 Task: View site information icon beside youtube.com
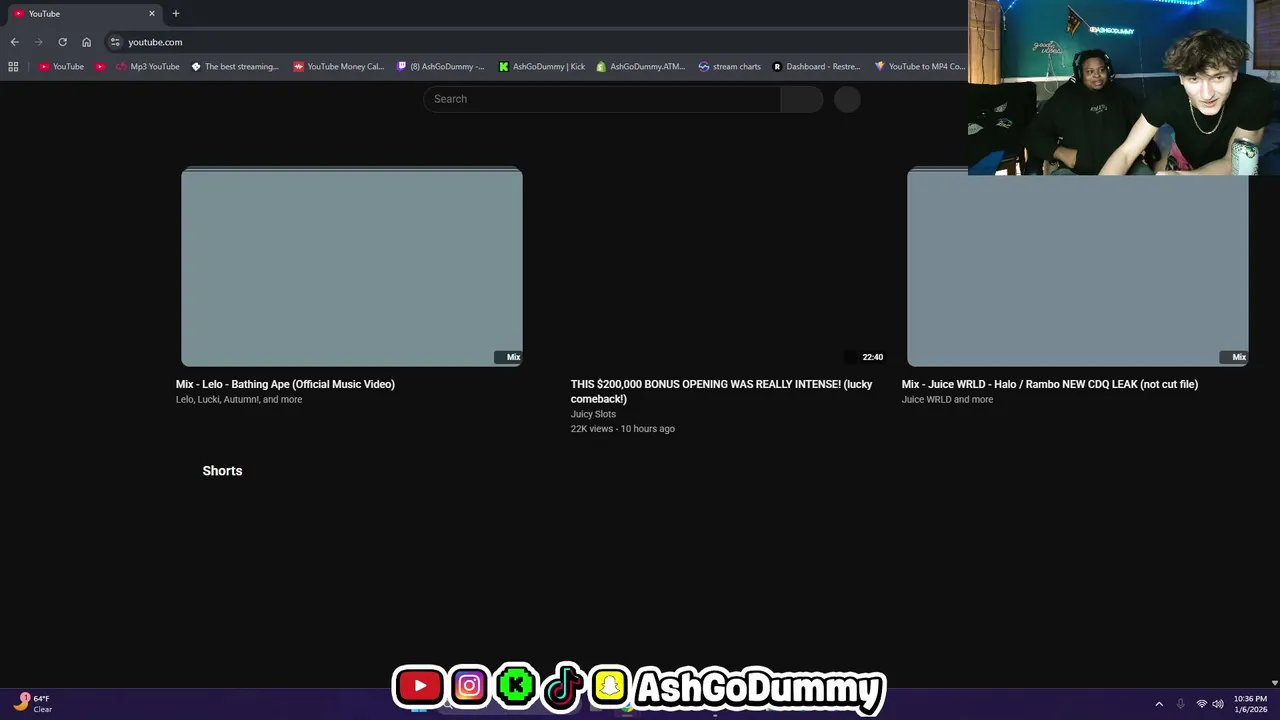pyautogui.click(x=115, y=42)
